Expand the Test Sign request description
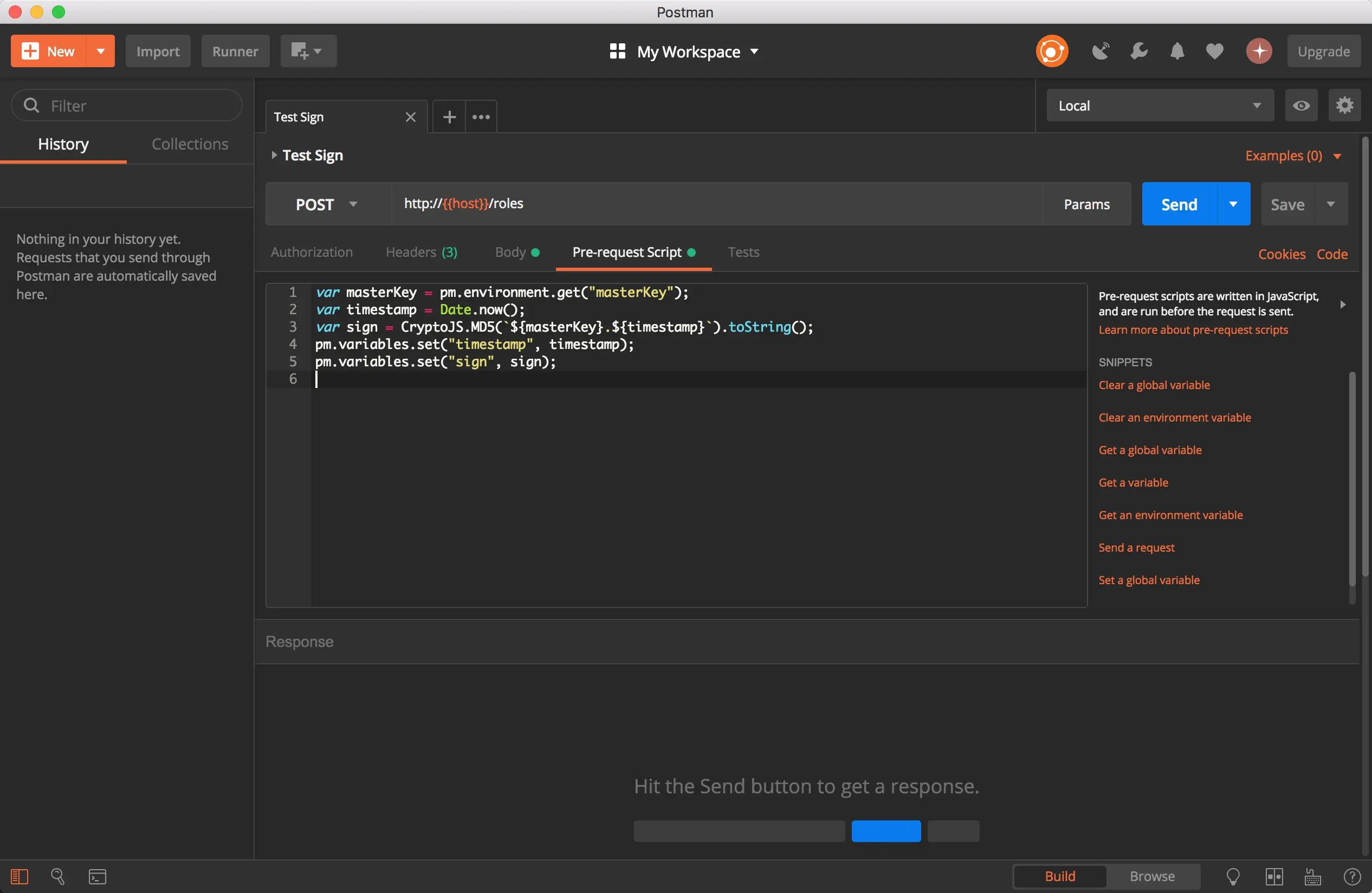Image resolution: width=1372 pixels, height=893 pixels. point(274,155)
